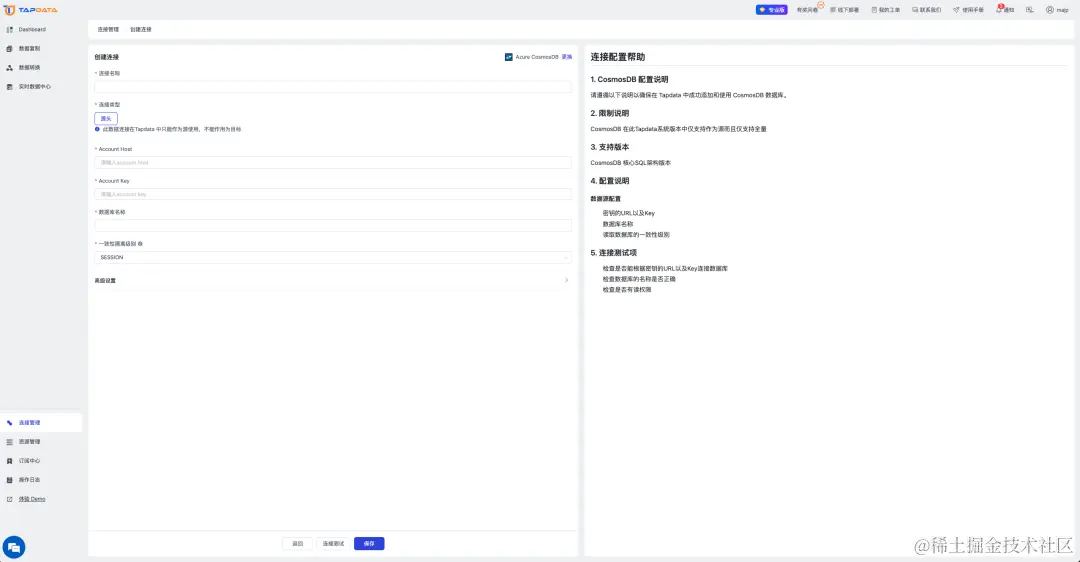Open the 体验 Demo link
The width and height of the screenshot is (1080, 562).
[x=32, y=499]
